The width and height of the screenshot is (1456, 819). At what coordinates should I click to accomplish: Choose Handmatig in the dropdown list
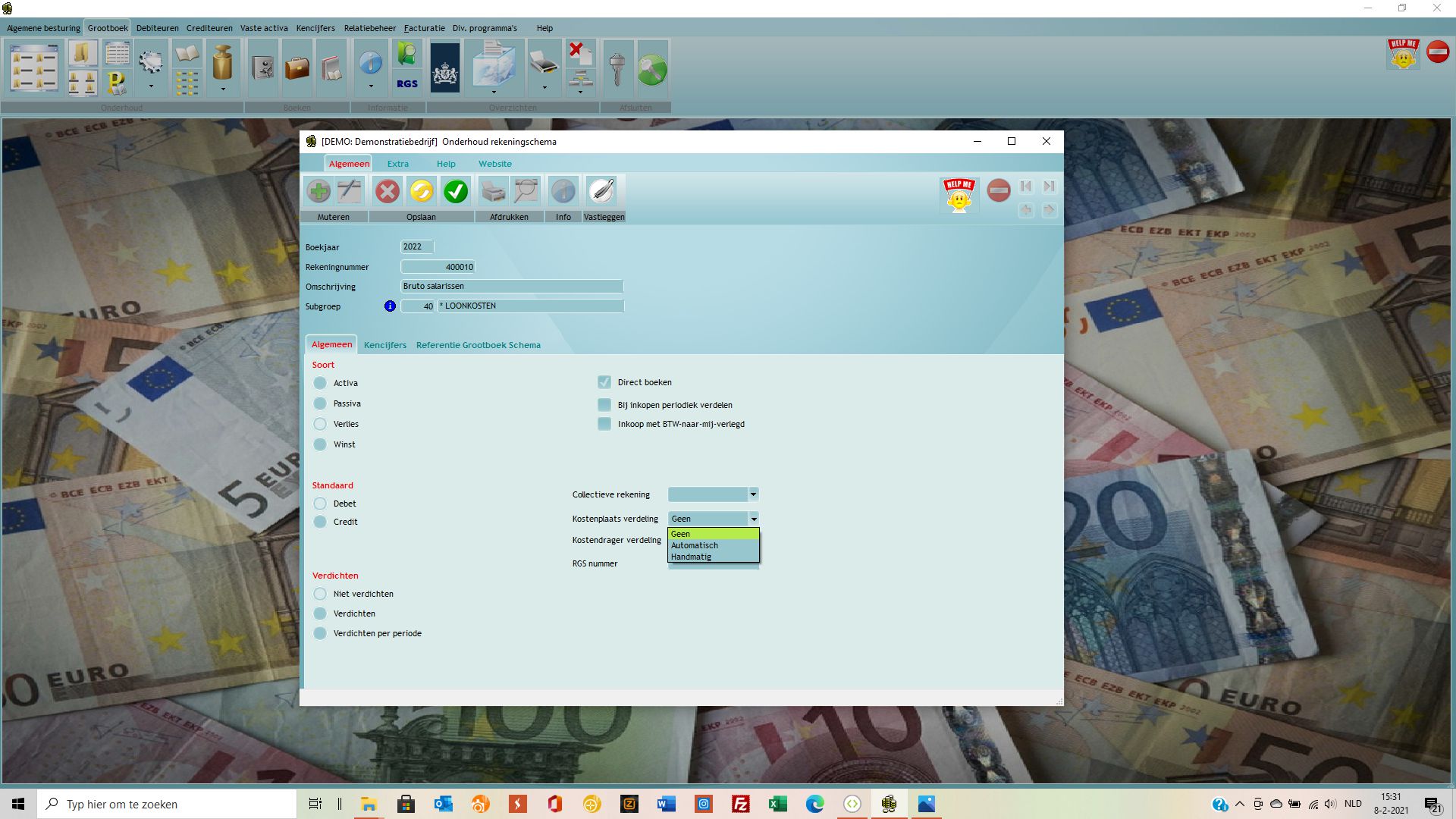(713, 557)
